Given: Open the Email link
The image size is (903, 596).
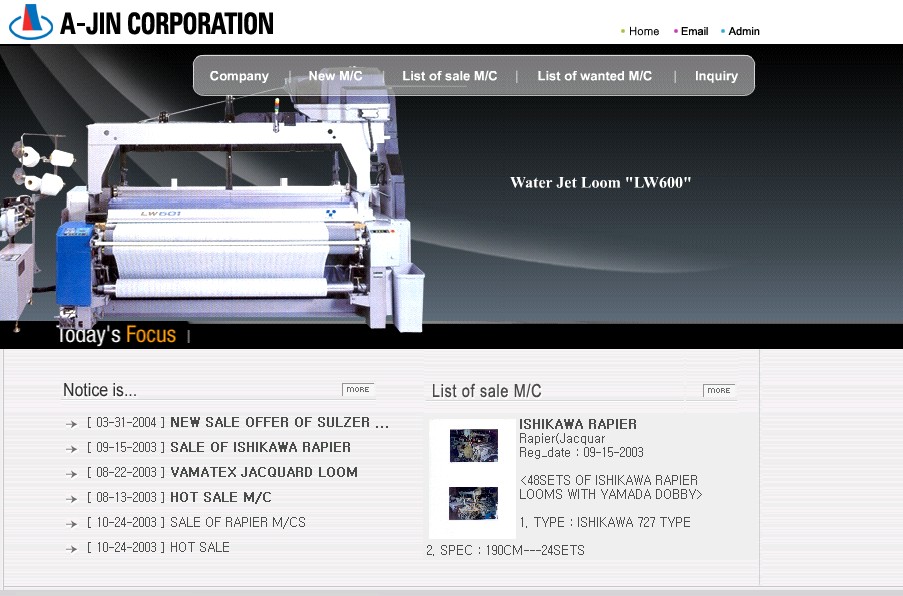Looking at the screenshot, I should pyautogui.click(x=694, y=31).
